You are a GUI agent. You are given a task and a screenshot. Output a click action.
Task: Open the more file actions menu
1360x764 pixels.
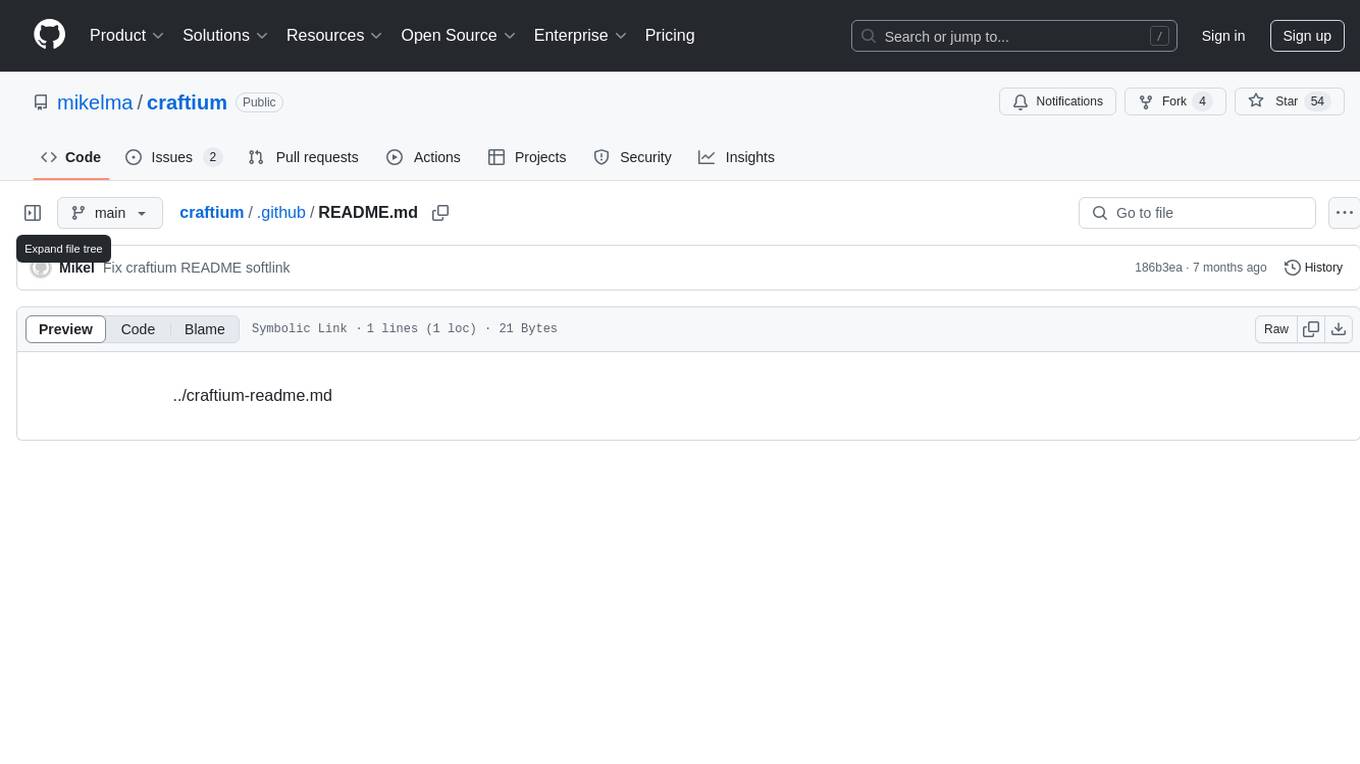point(1344,213)
